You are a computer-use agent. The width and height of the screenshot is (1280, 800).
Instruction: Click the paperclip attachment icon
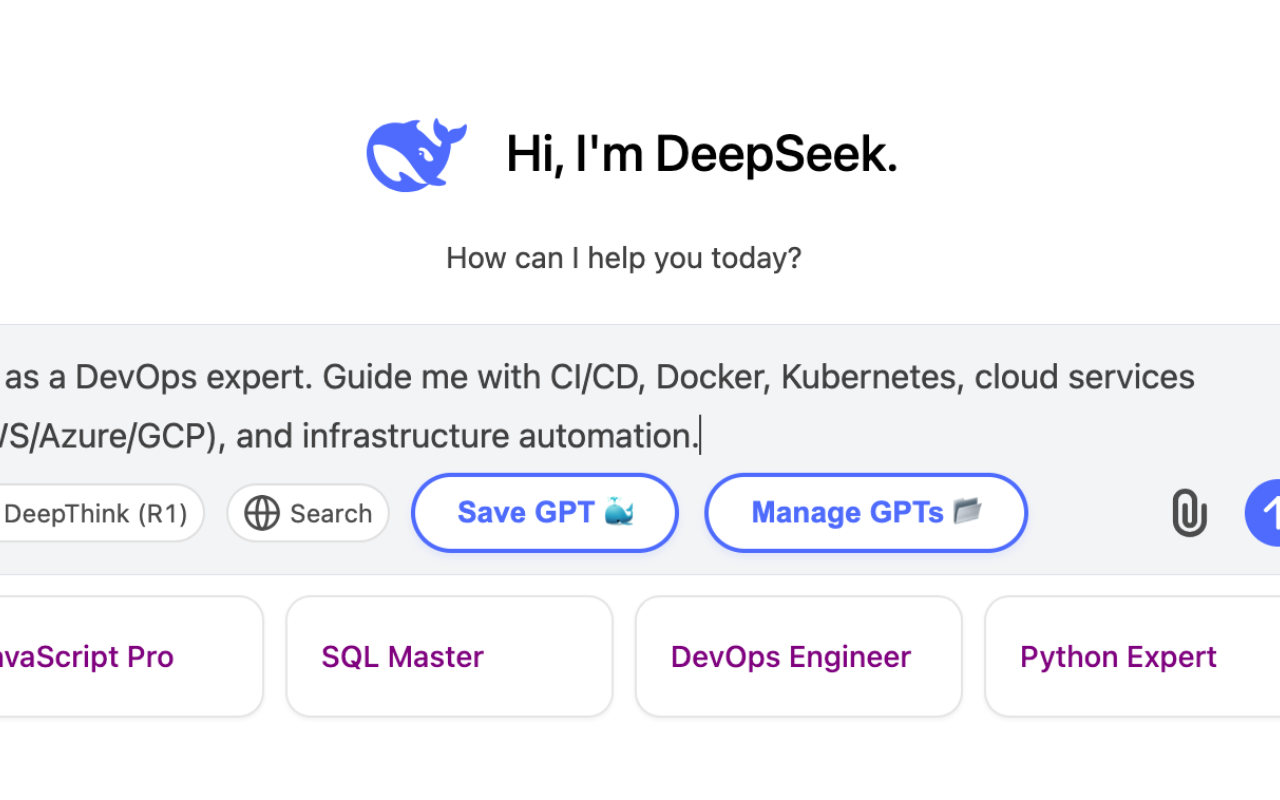pyautogui.click(x=1188, y=513)
